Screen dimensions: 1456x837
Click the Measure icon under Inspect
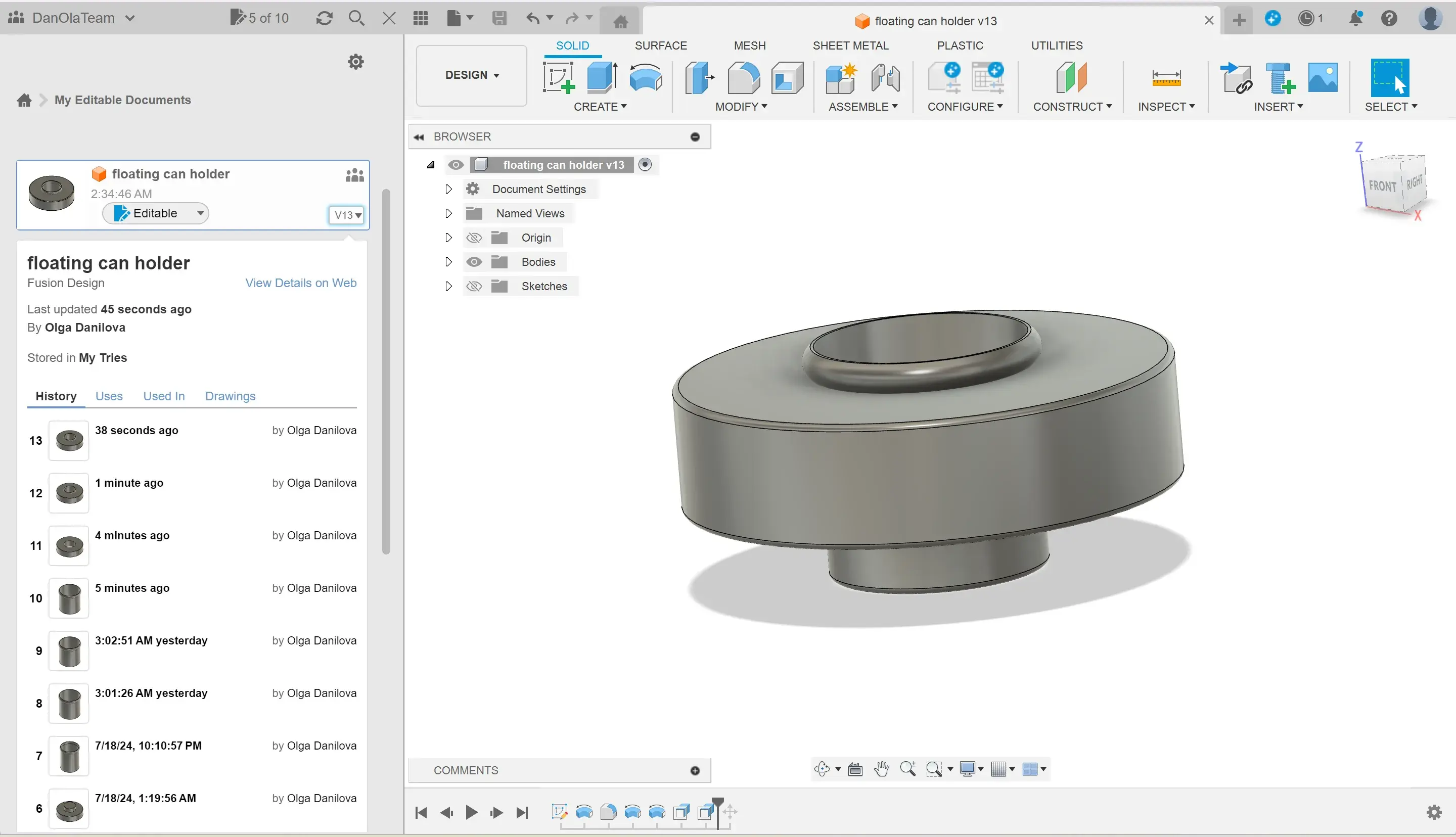coord(1166,78)
